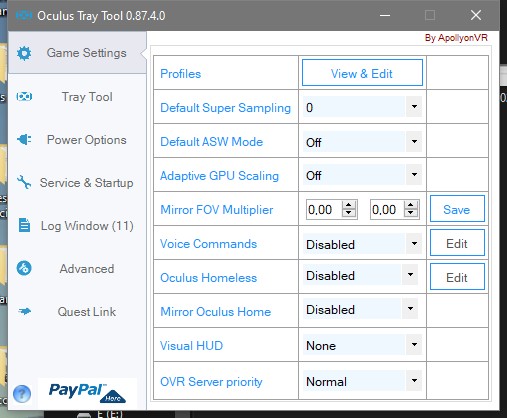Click the Profiles label
This screenshot has width=507, height=418.
tap(181, 74)
